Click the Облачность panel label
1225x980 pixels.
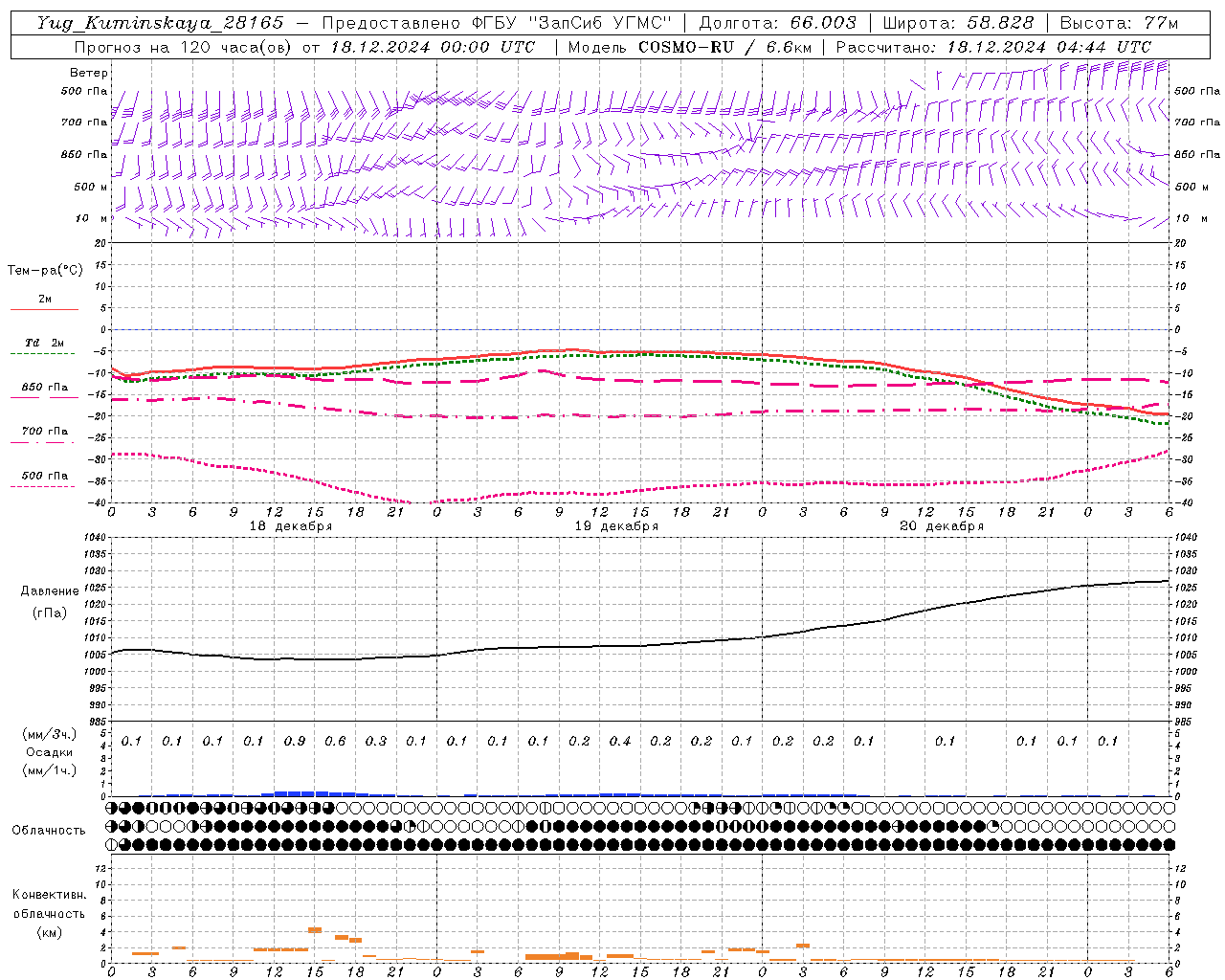pos(49,831)
